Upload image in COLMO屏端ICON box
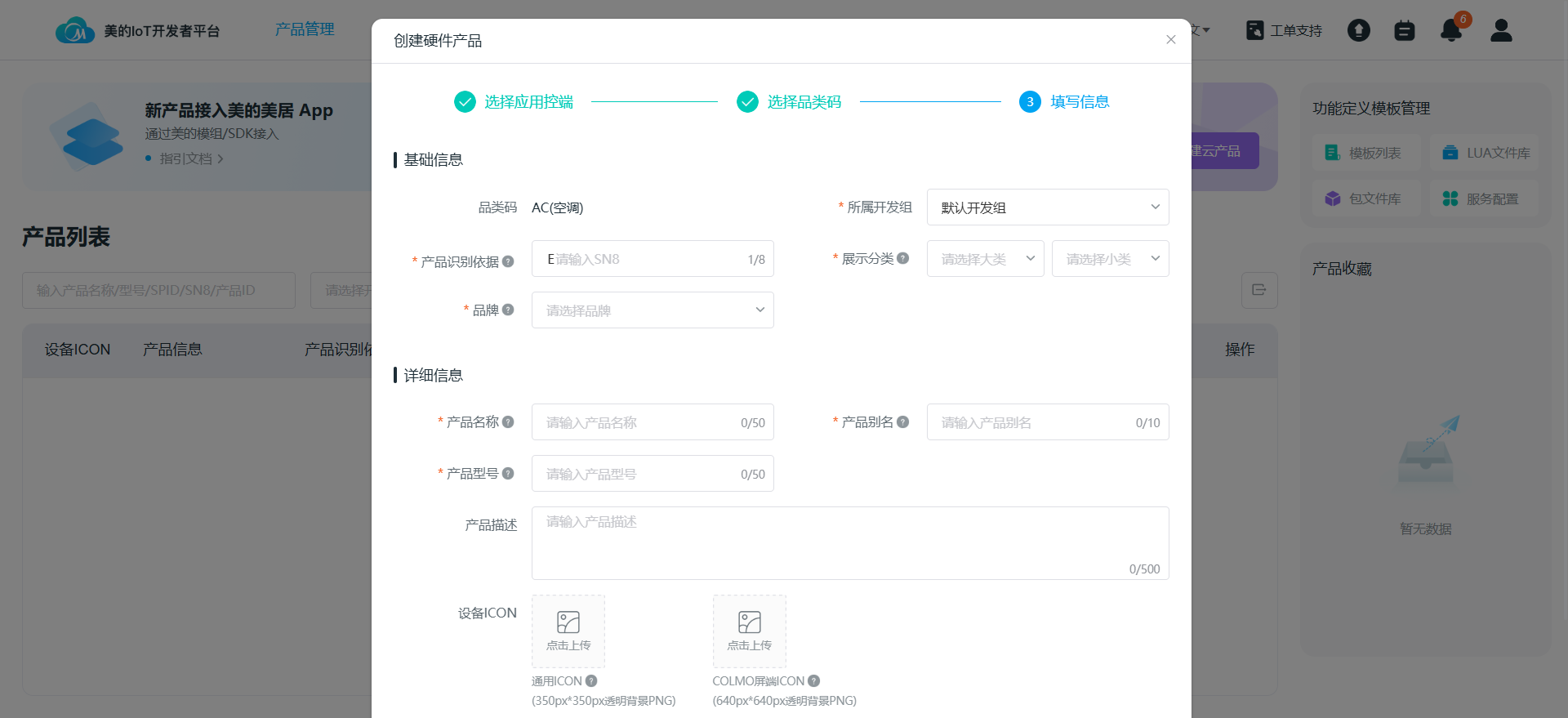 pyautogui.click(x=749, y=631)
